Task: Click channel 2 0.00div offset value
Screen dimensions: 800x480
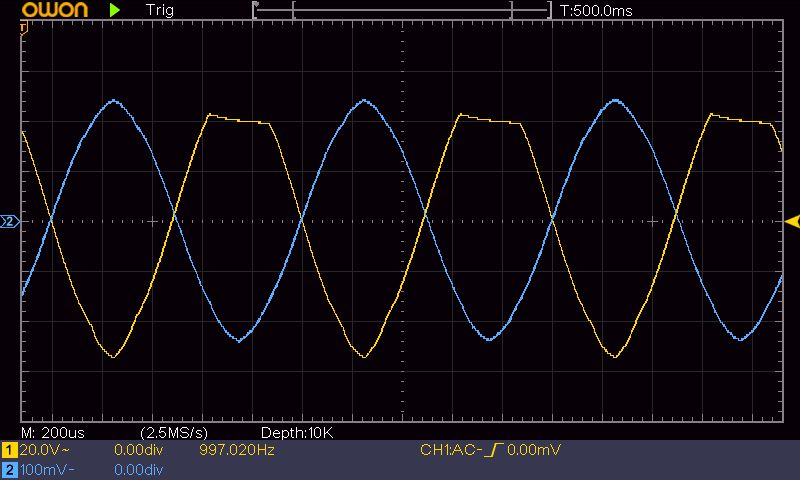Action: click(138, 469)
